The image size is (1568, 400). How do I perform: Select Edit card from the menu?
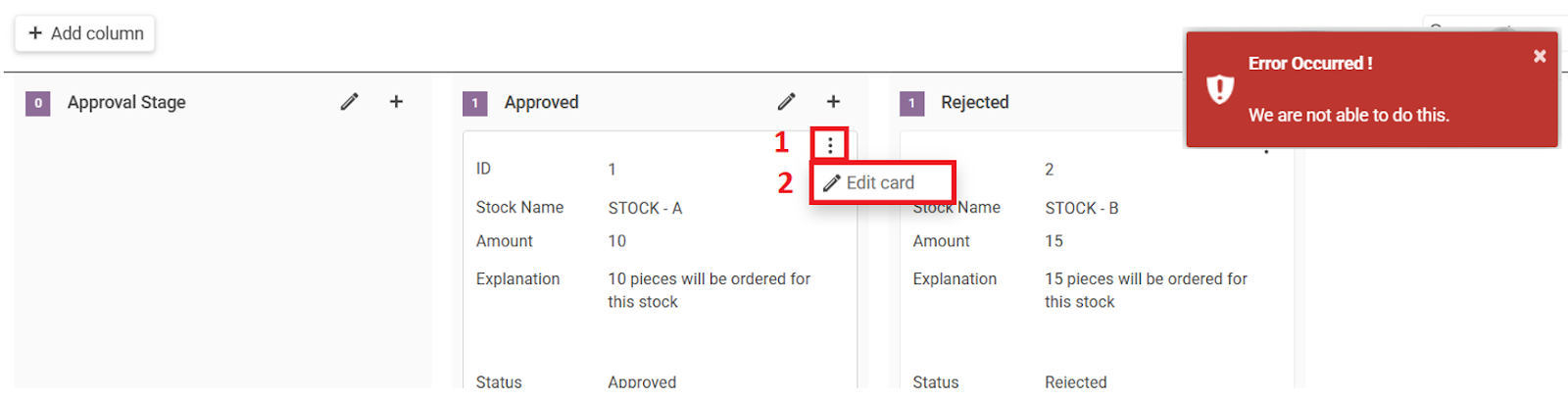tap(882, 182)
